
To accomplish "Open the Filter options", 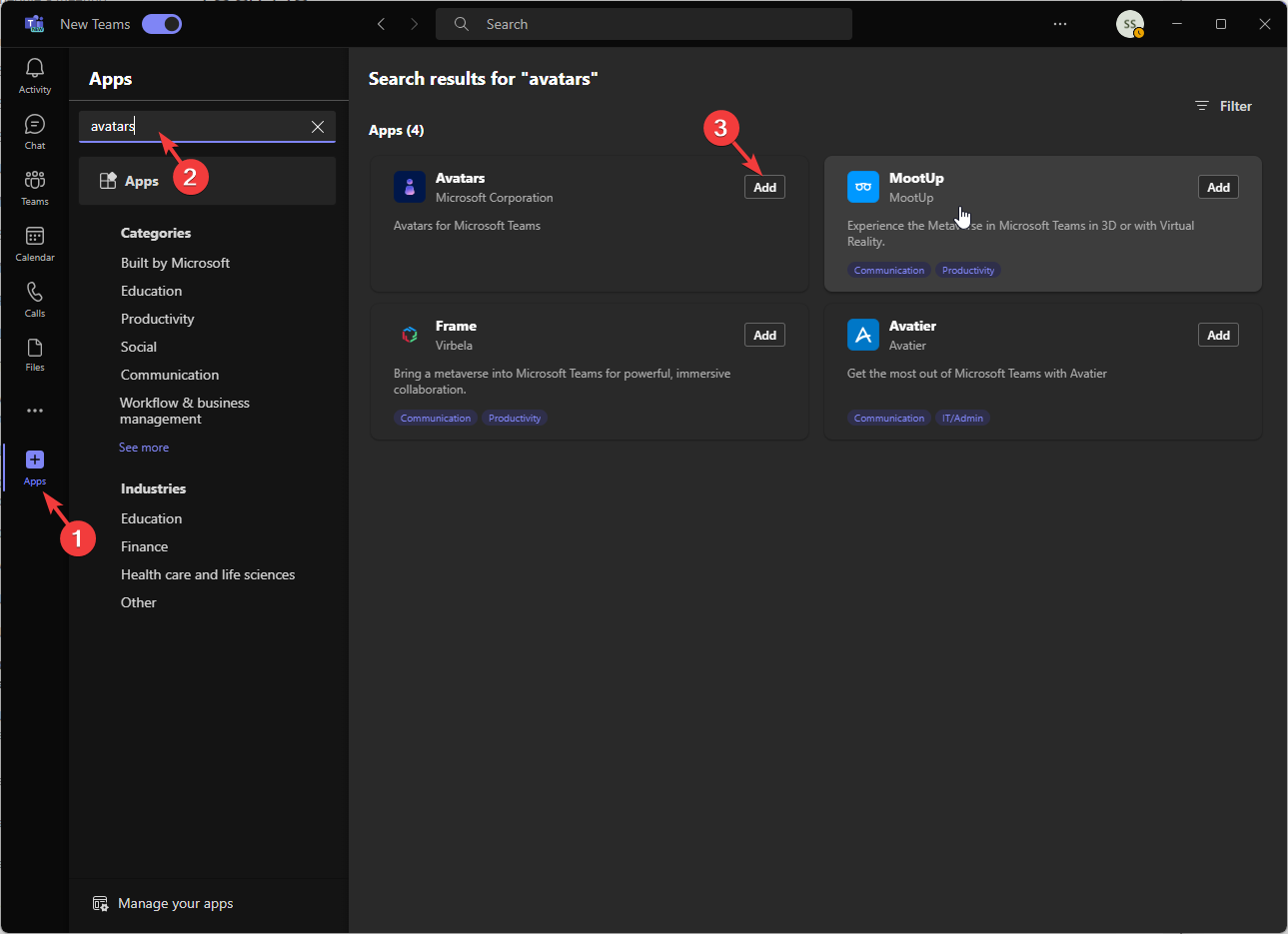I will [x=1224, y=106].
